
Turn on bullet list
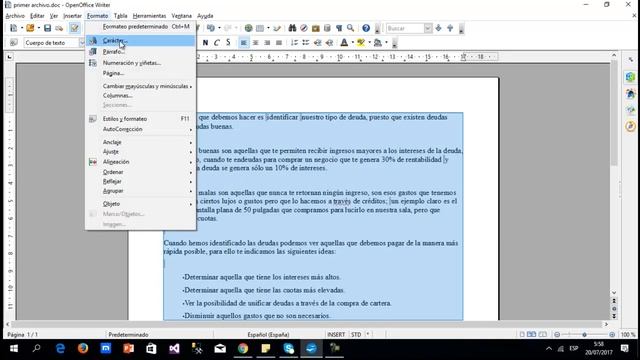click(x=305, y=42)
